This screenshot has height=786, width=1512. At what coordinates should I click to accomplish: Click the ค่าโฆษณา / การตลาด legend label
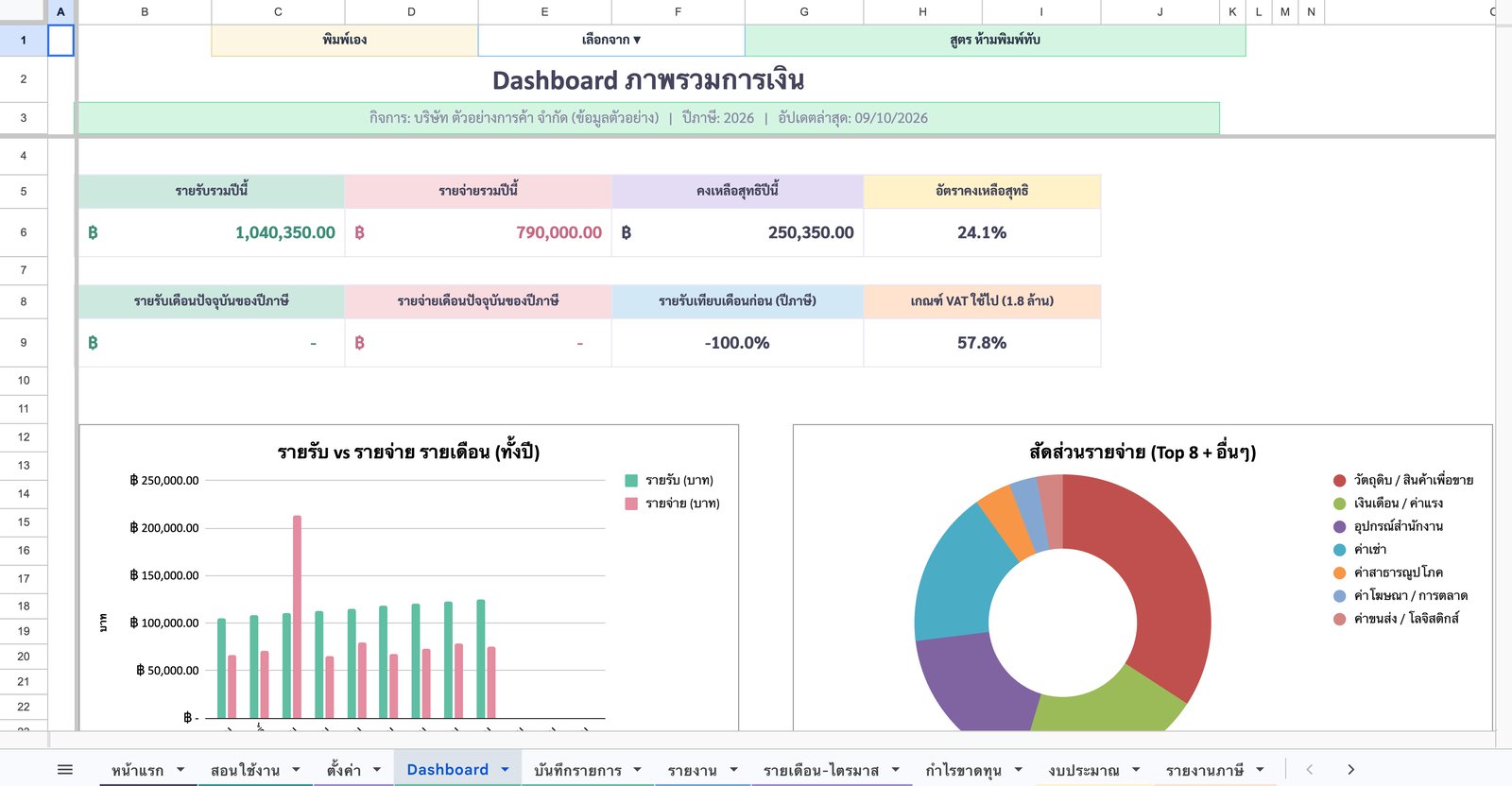pos(1411,596)
